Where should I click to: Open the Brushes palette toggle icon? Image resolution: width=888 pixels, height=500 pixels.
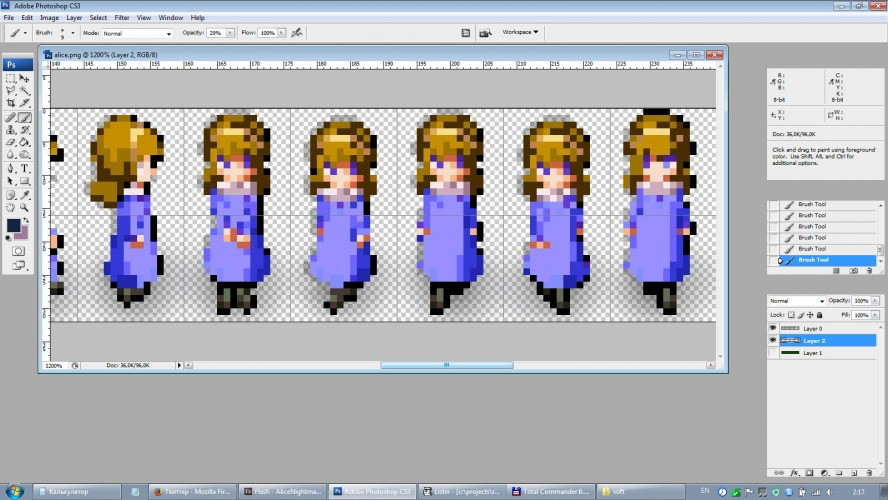click(x=465, y=33)
